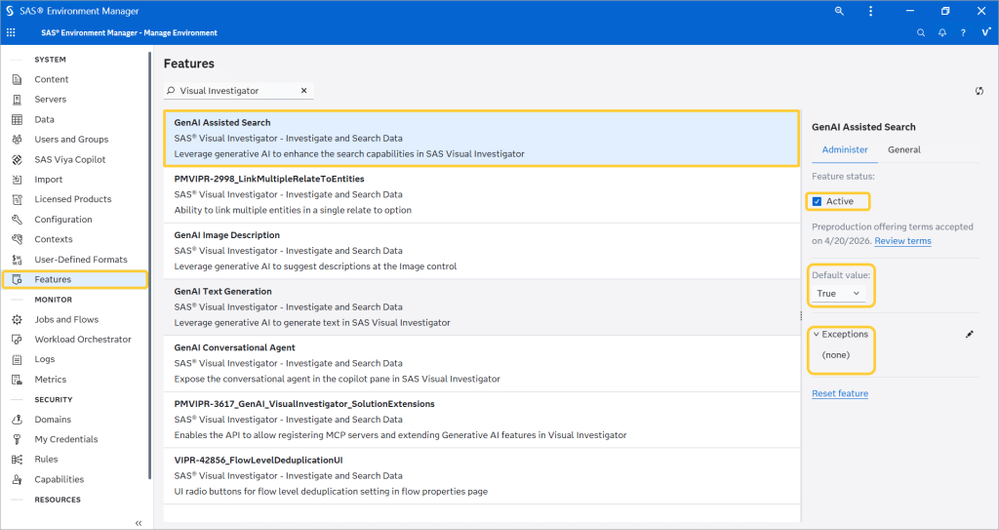Click the help question mark icon
Image resolution: width=999 pixels, height=530 pixels.
click(963, 32)
